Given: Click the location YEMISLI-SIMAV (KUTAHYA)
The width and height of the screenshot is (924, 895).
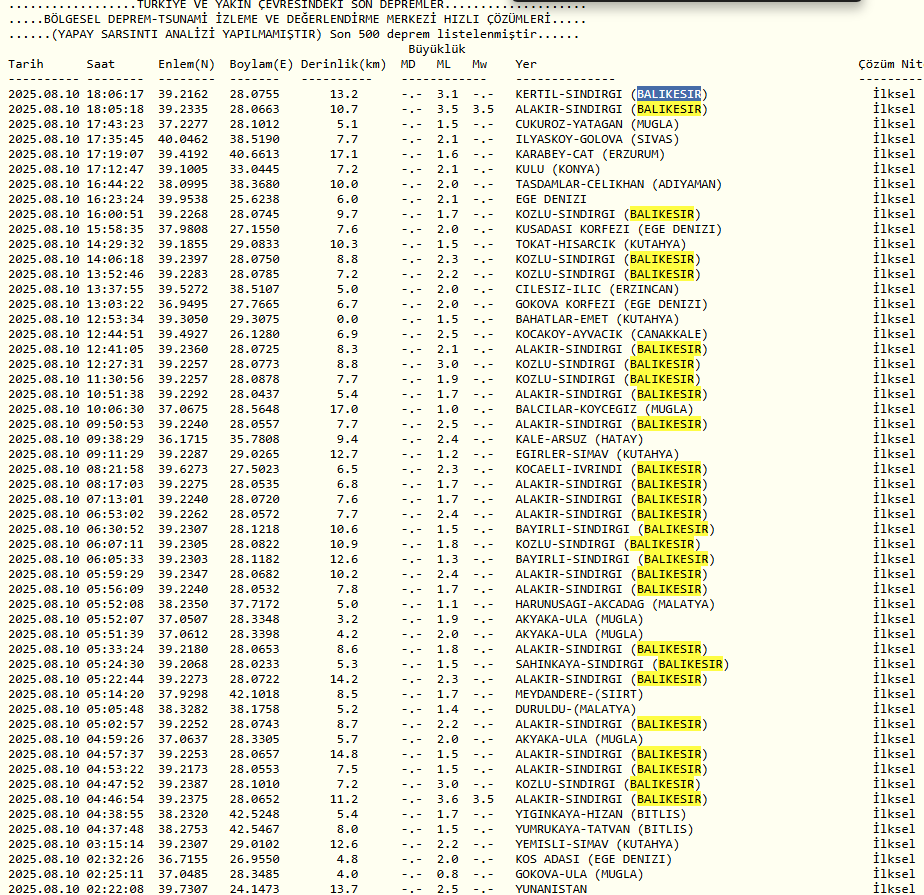Looking at the screenshot, I should point(597,844).
